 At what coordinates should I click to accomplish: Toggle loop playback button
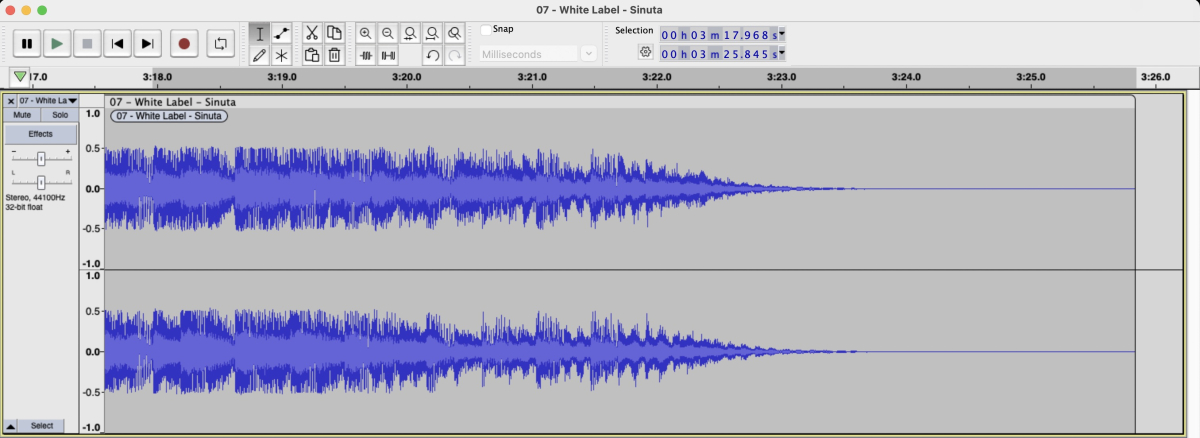(219, 44)
